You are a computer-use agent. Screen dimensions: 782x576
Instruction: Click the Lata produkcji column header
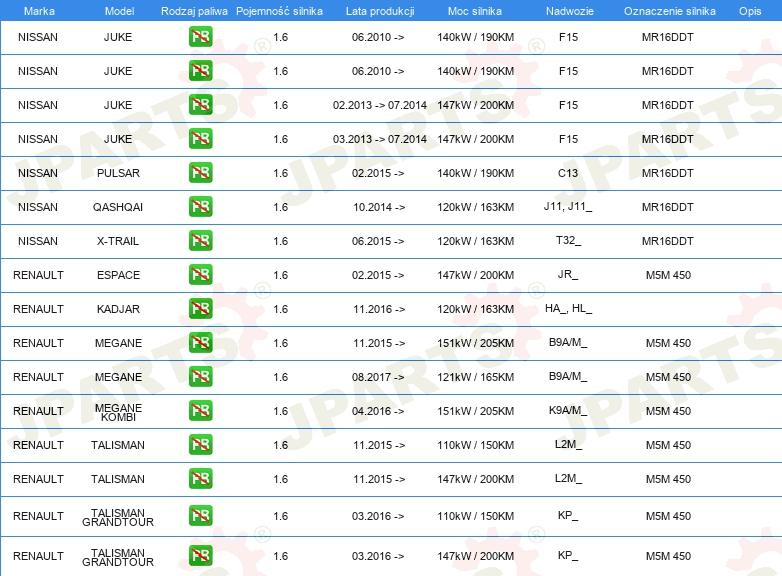pyautogui.click(x=380, y=11)
